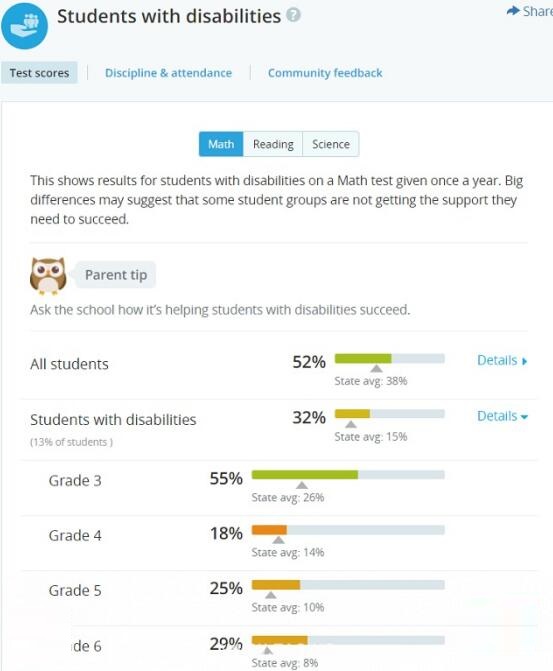Switch to Science subject scores
This screenshot has width=553, height=671.
point(331,144)
